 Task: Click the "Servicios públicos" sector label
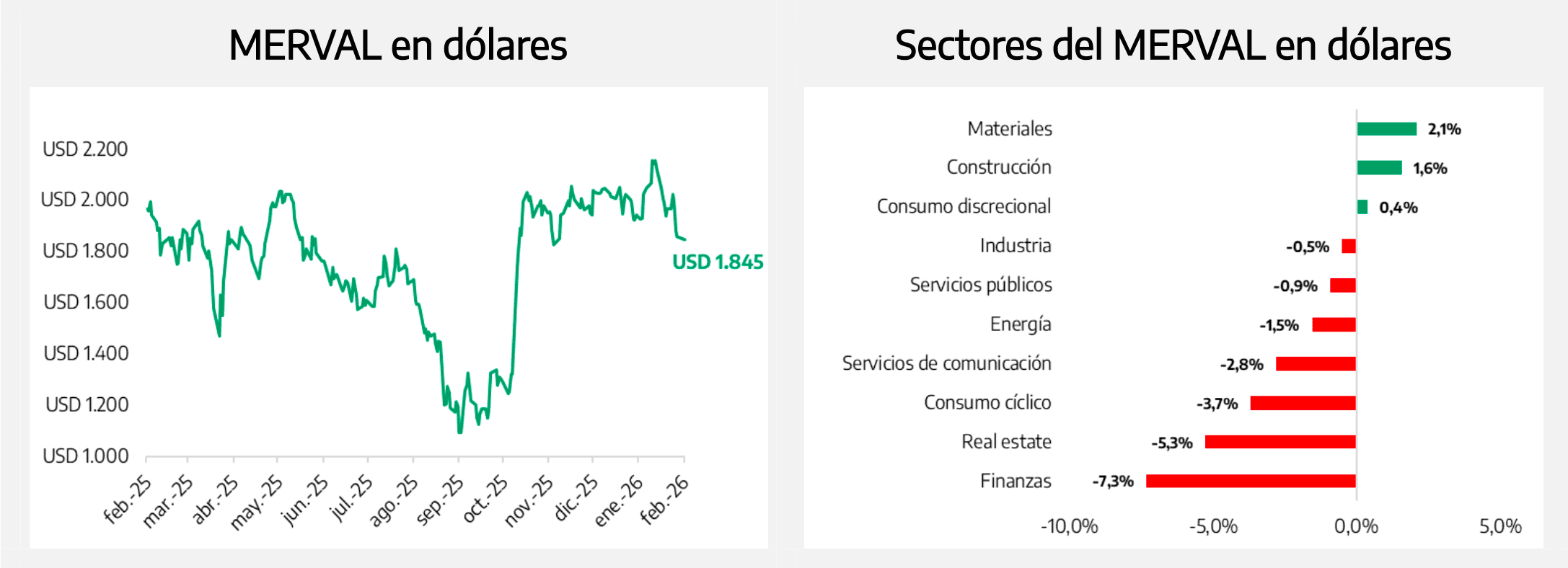tap(980, 285)
